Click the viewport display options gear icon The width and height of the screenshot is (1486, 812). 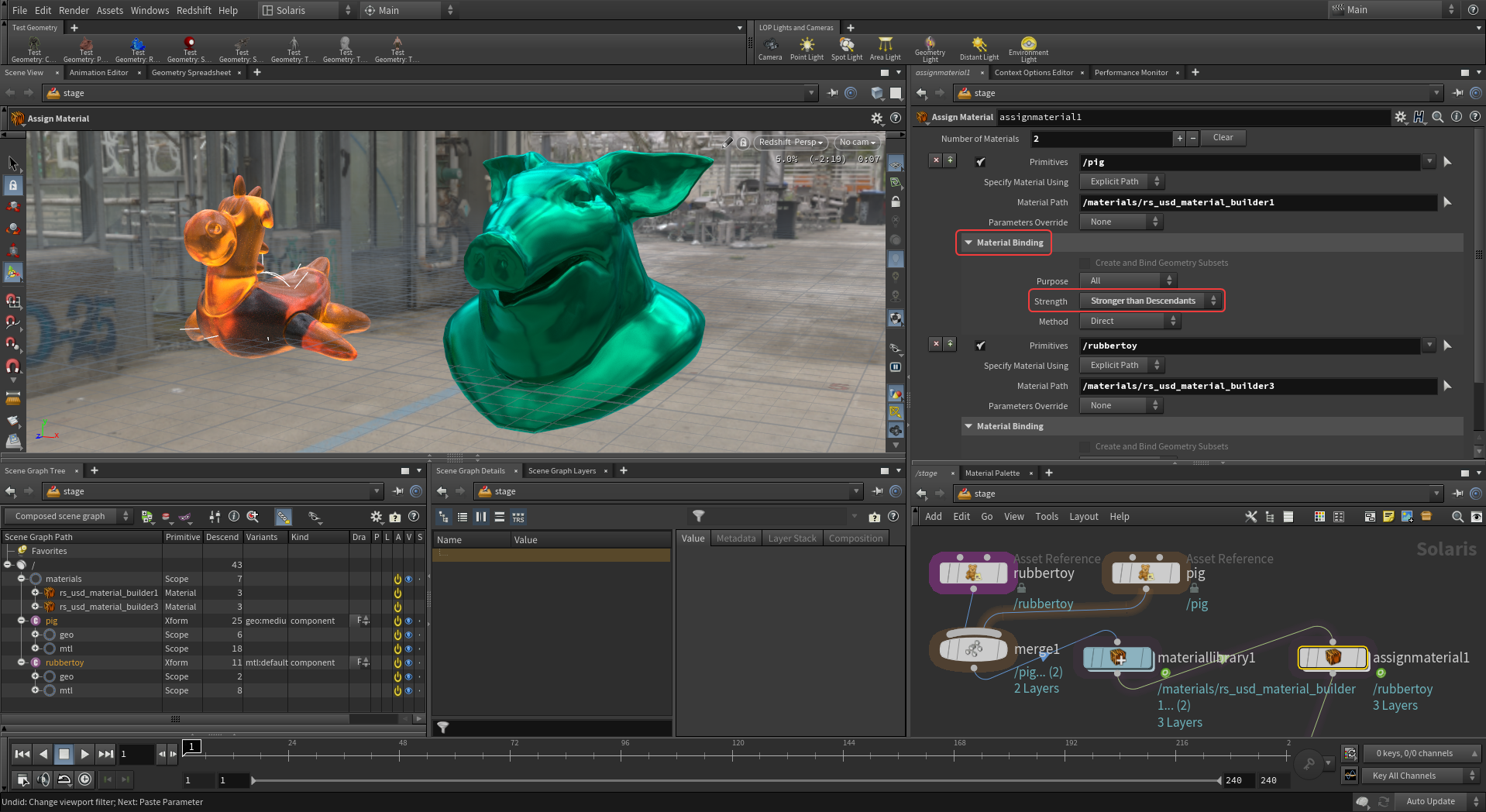[x=877, y=119]
